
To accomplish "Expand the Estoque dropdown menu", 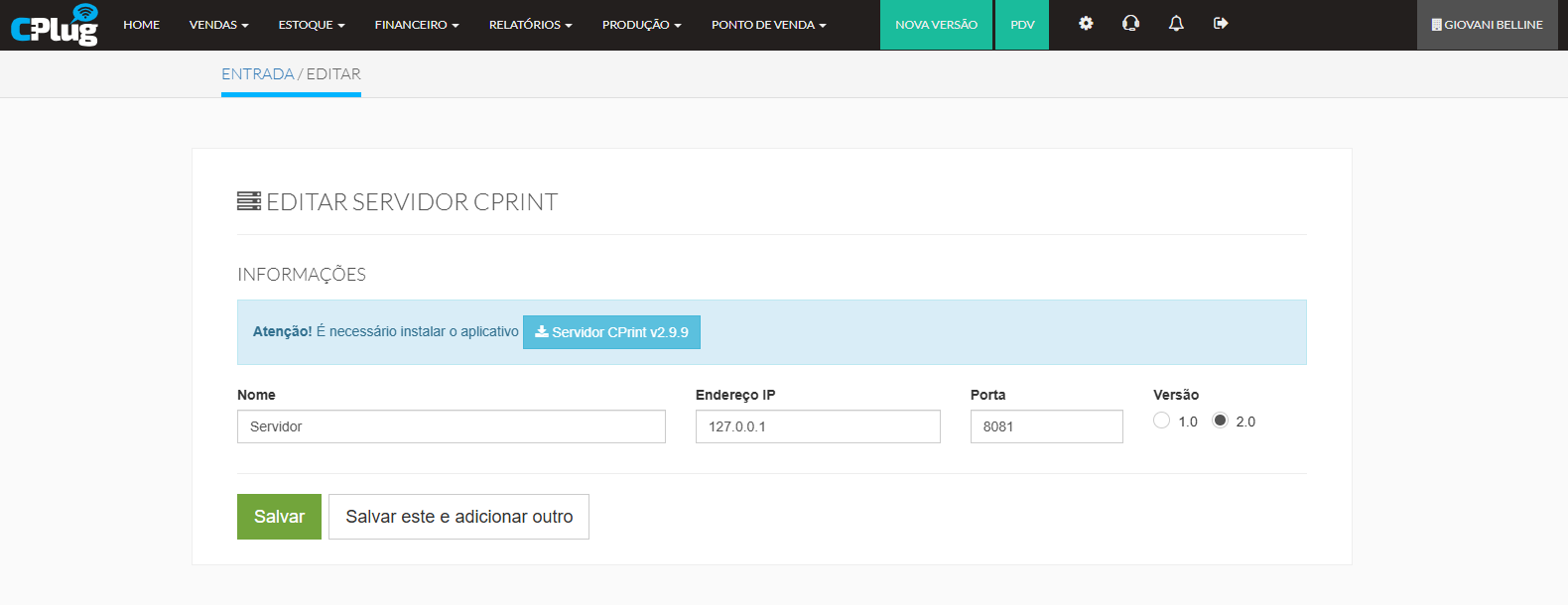I will coord(312,25).
